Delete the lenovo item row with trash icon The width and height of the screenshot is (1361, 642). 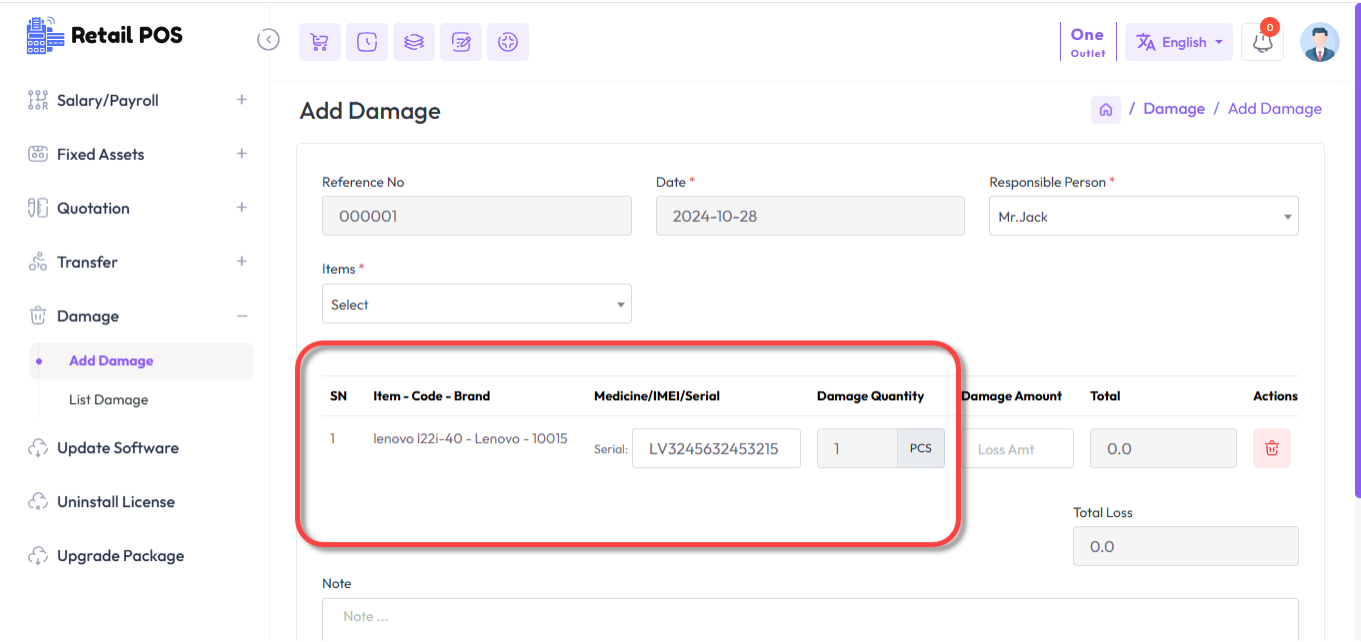point(1271,449)
